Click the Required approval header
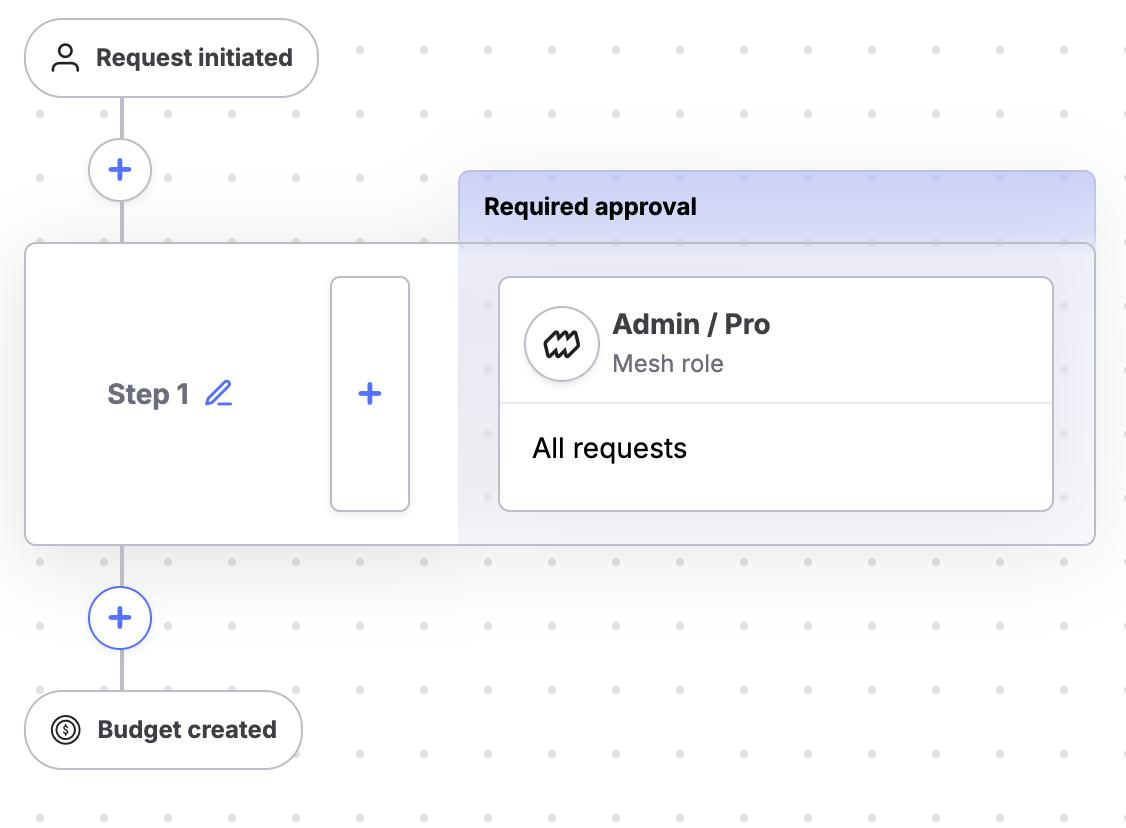1126x828 pixels. (x=776, y=207)
